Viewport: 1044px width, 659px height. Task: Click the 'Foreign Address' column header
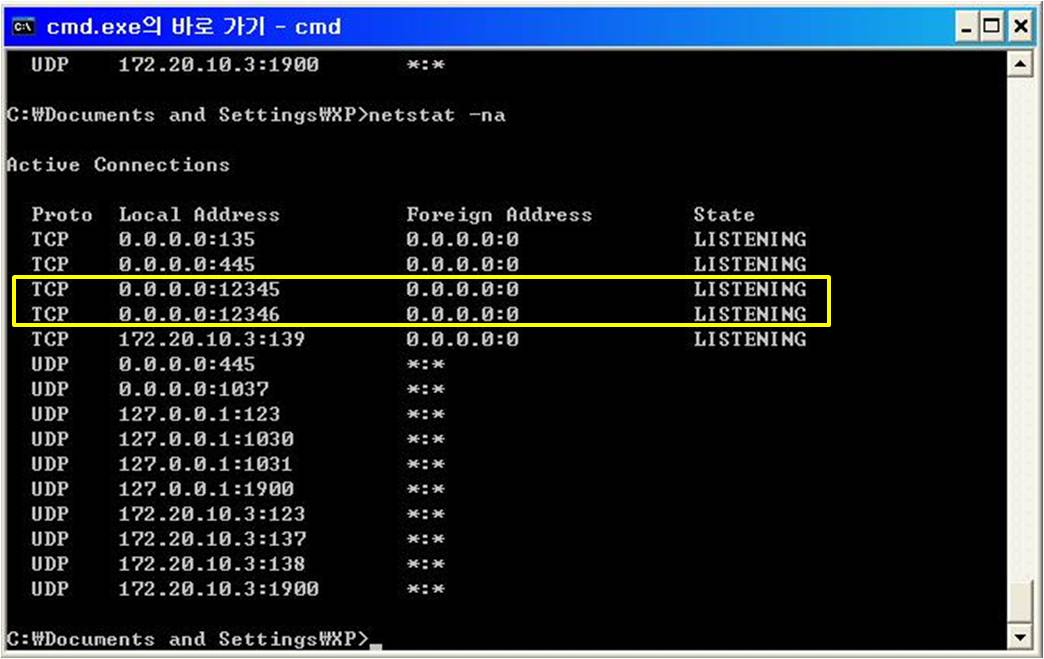pos(498,215)
